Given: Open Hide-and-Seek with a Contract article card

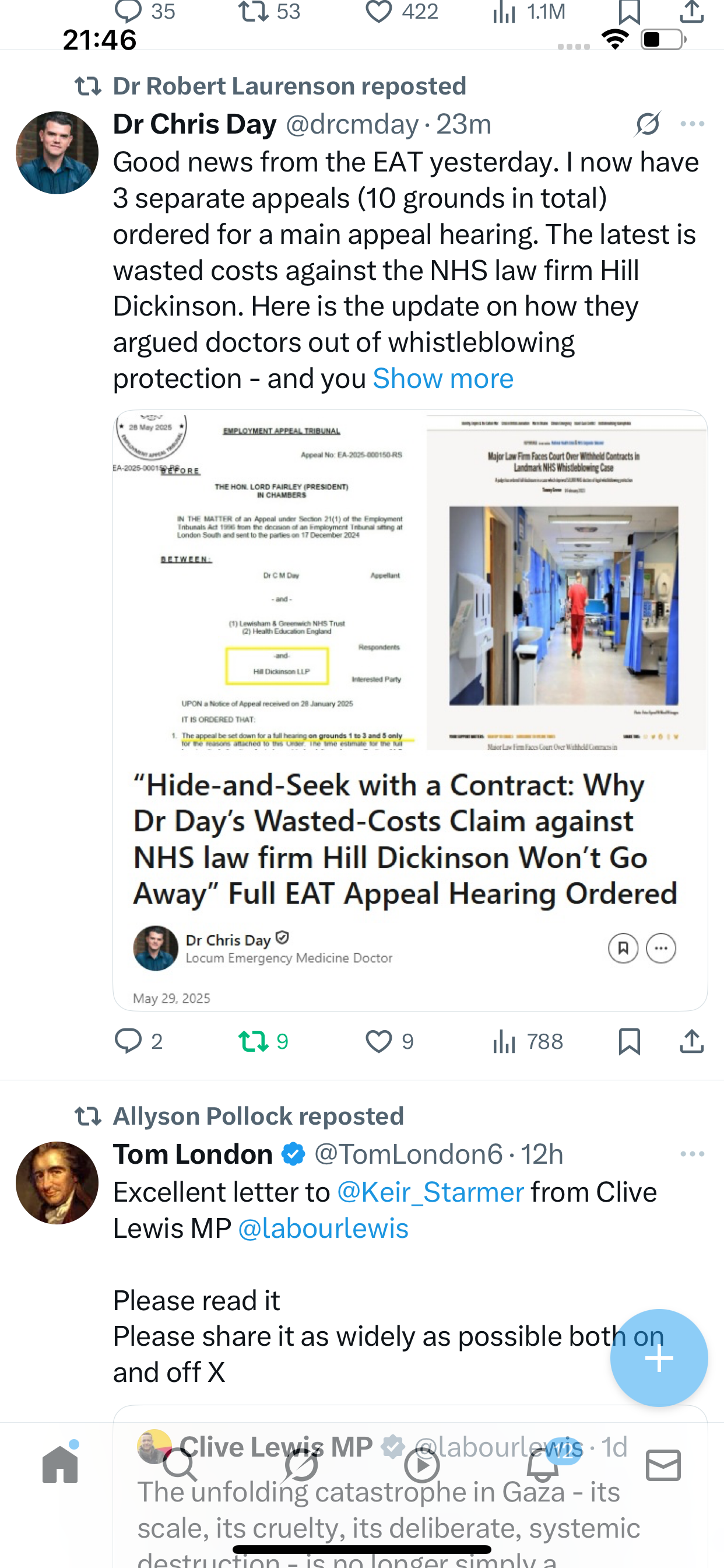Looking at the screenshot, I should [x=410, y=710].
